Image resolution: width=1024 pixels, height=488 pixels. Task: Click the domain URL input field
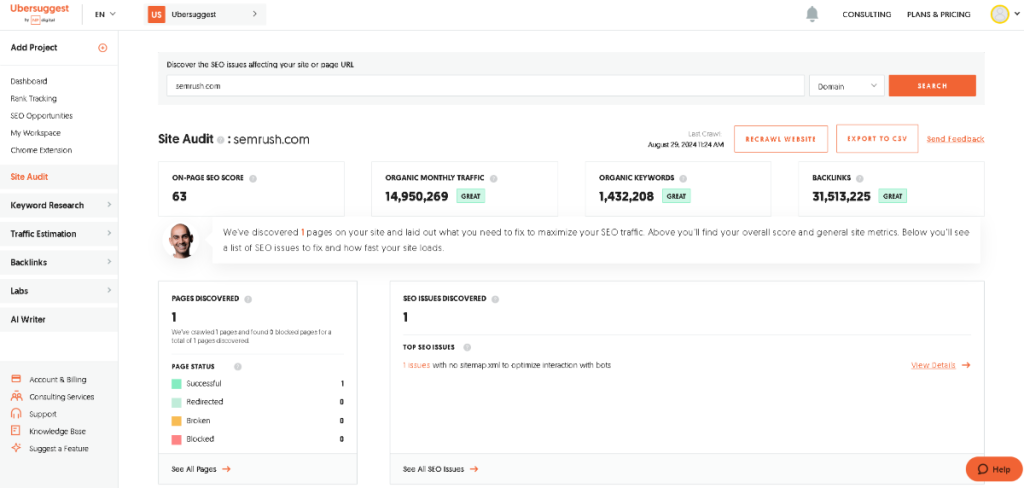[485, 86]
